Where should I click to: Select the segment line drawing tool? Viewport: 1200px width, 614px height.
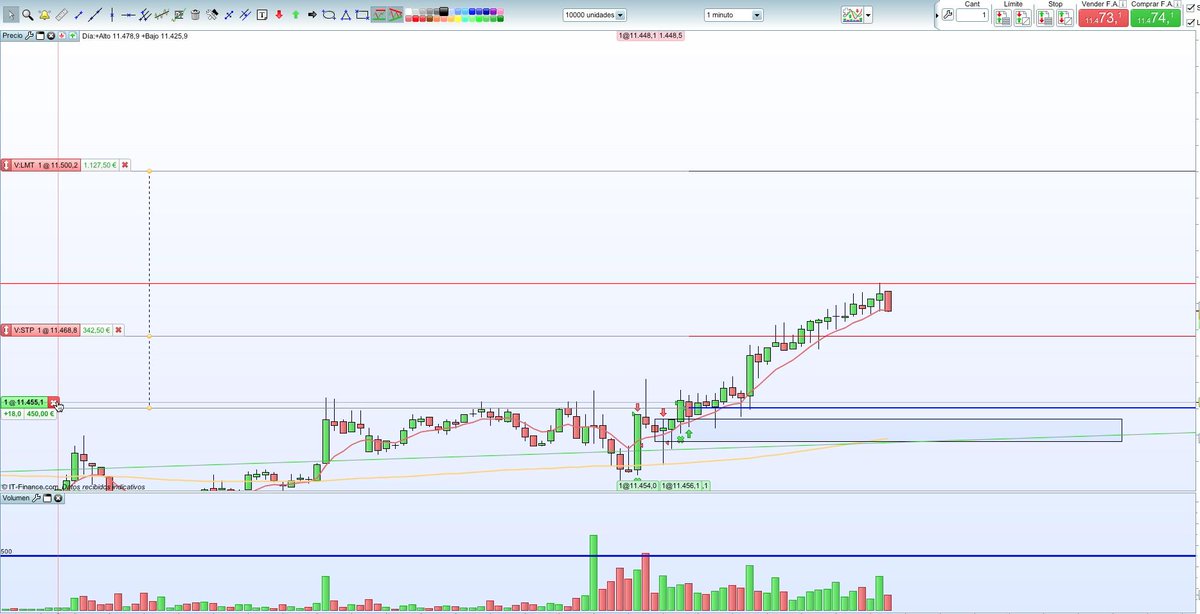(78, 15)
